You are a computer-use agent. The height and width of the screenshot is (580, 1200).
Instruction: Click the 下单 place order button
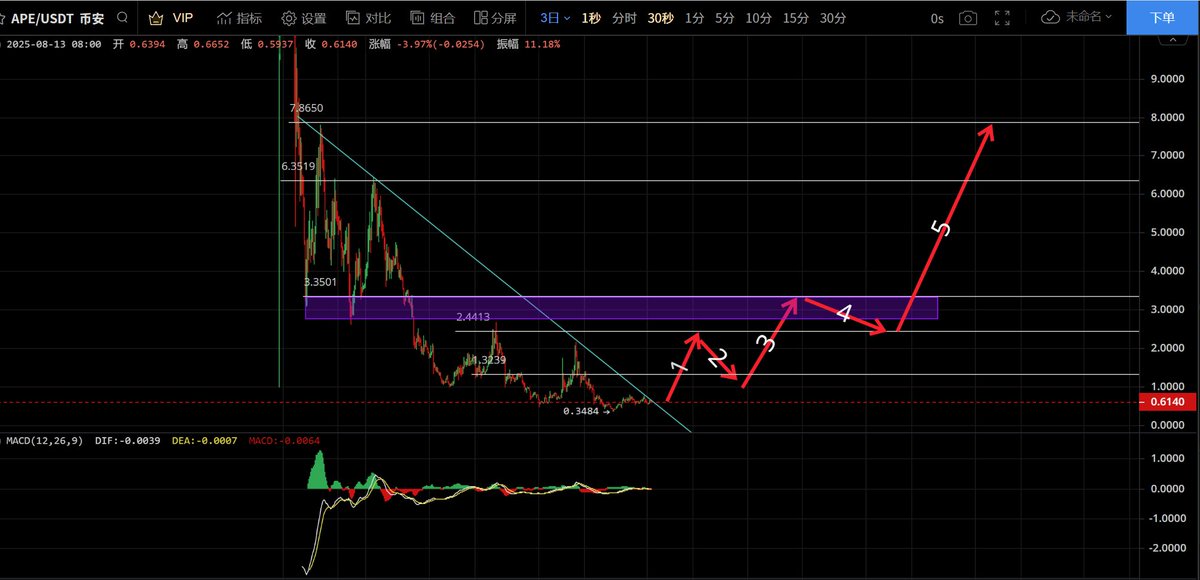click(x=1163, y=17)
